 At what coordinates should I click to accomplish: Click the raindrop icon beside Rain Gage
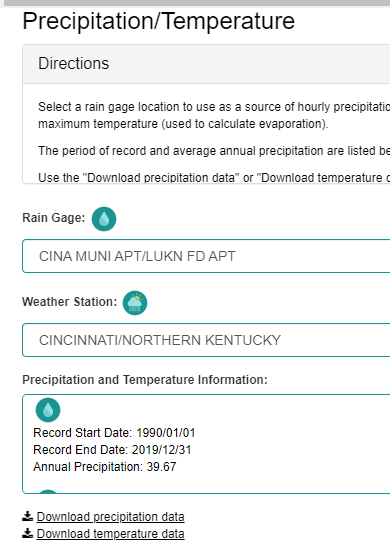click(104, 219)
